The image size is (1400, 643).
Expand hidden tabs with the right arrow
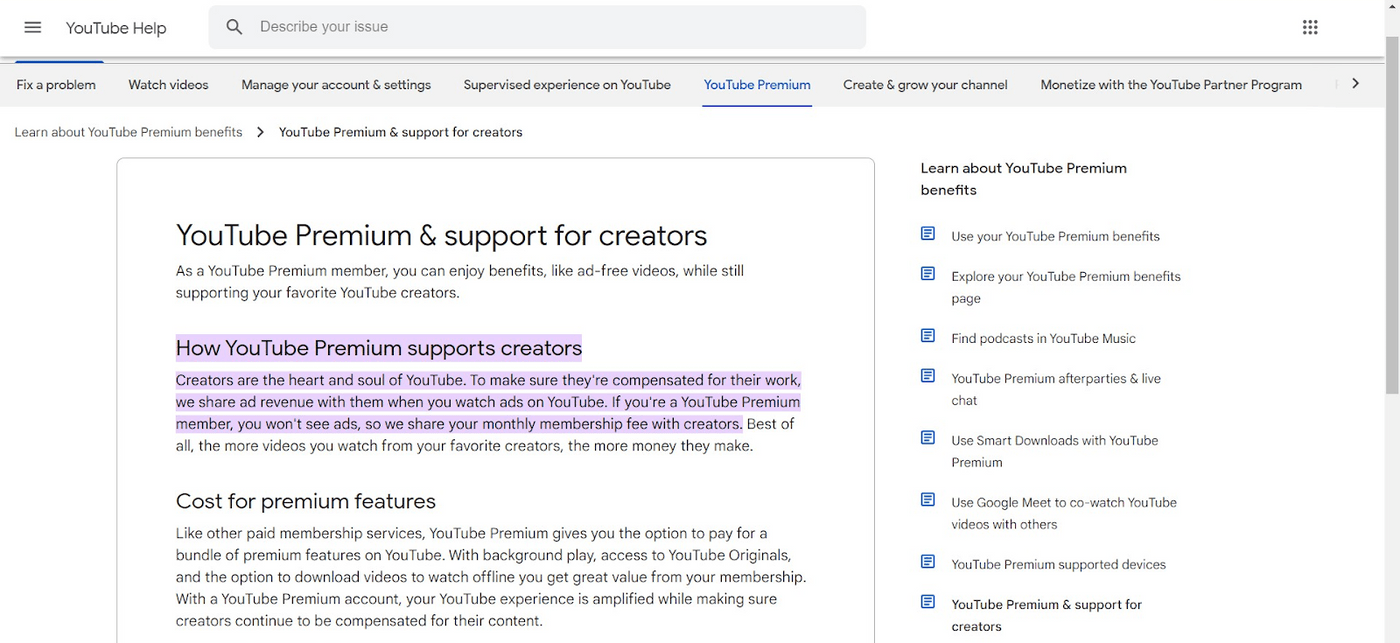click(1356, 84)
